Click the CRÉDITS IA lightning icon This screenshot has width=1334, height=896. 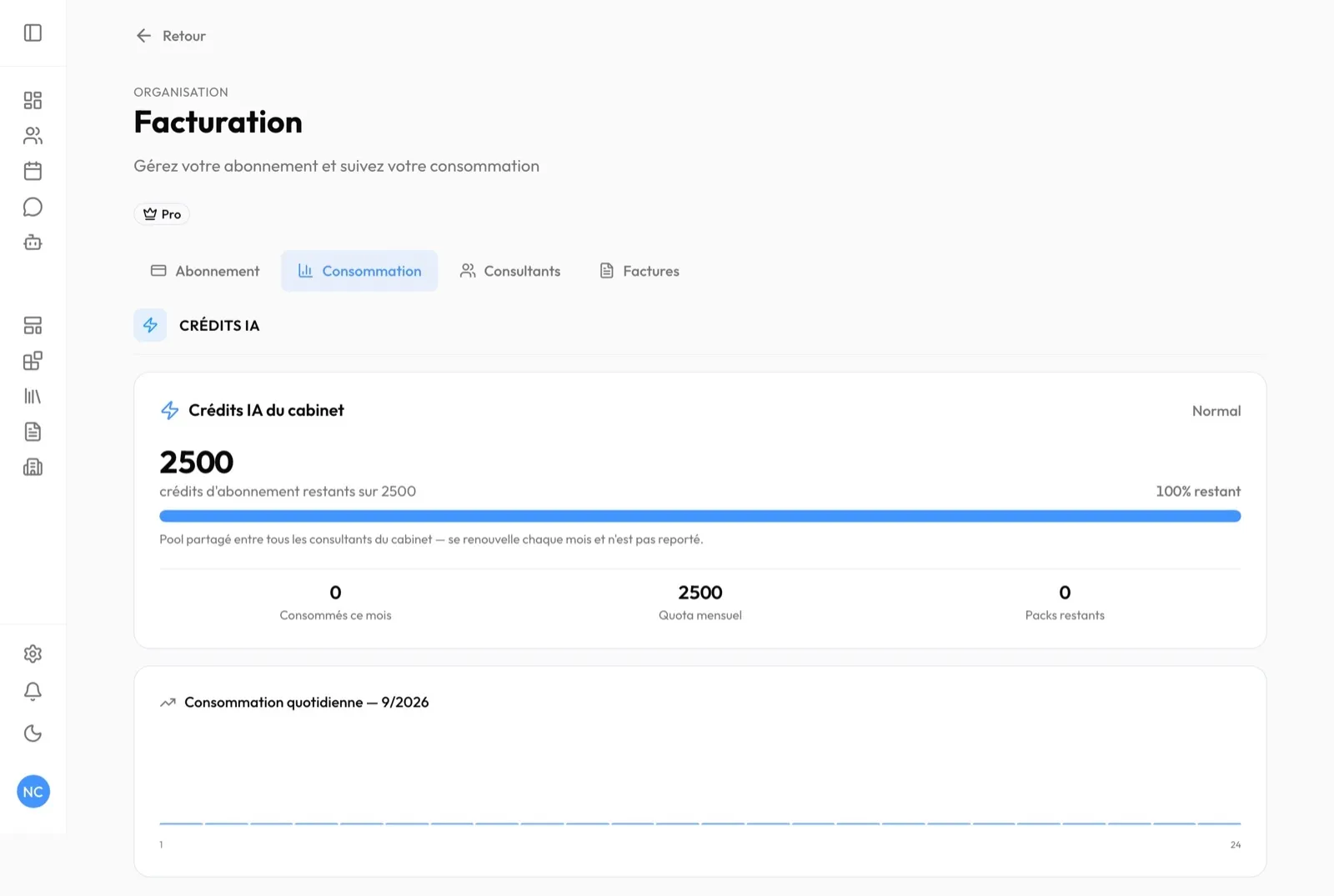pyautogui.click(x=150, y=325)
